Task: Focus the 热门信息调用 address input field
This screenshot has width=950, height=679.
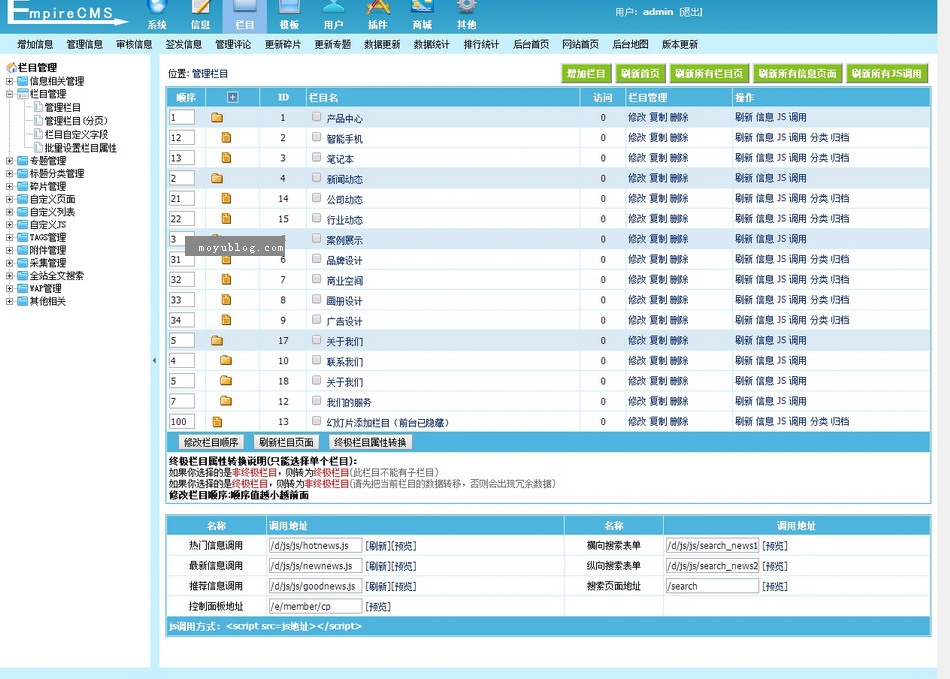Action: pyautogui.click(x=314, y=546)
